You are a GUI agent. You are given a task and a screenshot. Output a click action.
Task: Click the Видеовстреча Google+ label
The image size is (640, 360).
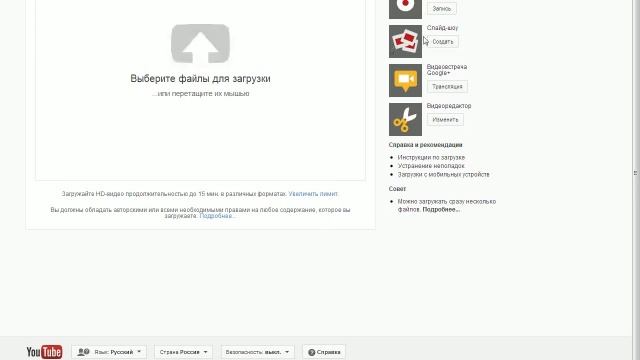(447, 70)
